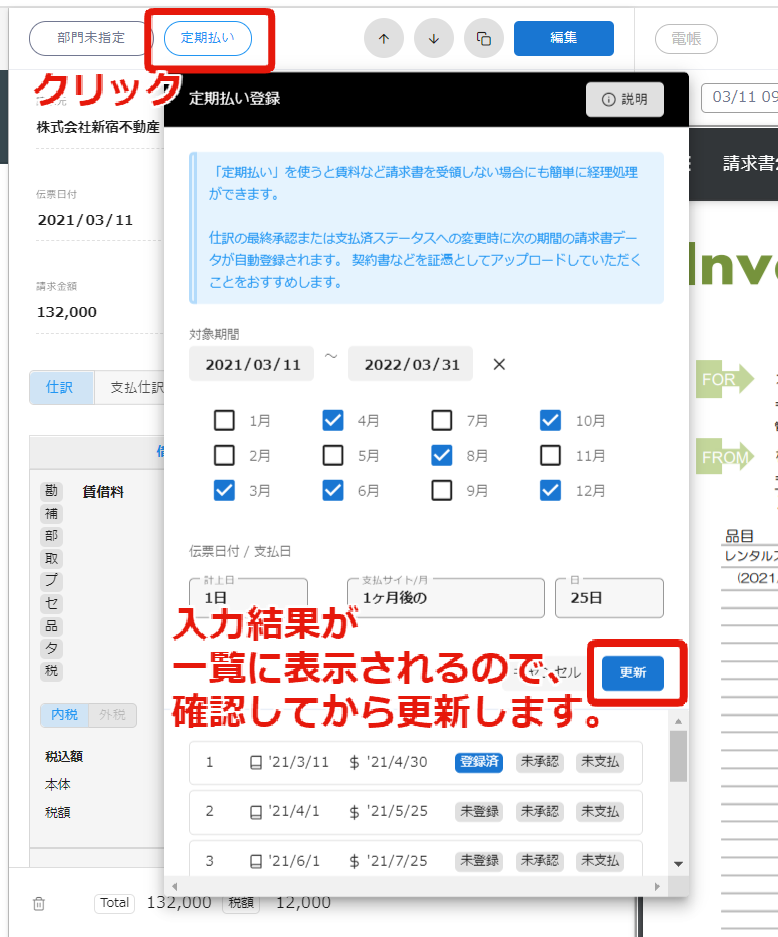Click the 請求金額 value 132,000
Viewport: 778px width, 937px height.
click(x=66, y=312)
